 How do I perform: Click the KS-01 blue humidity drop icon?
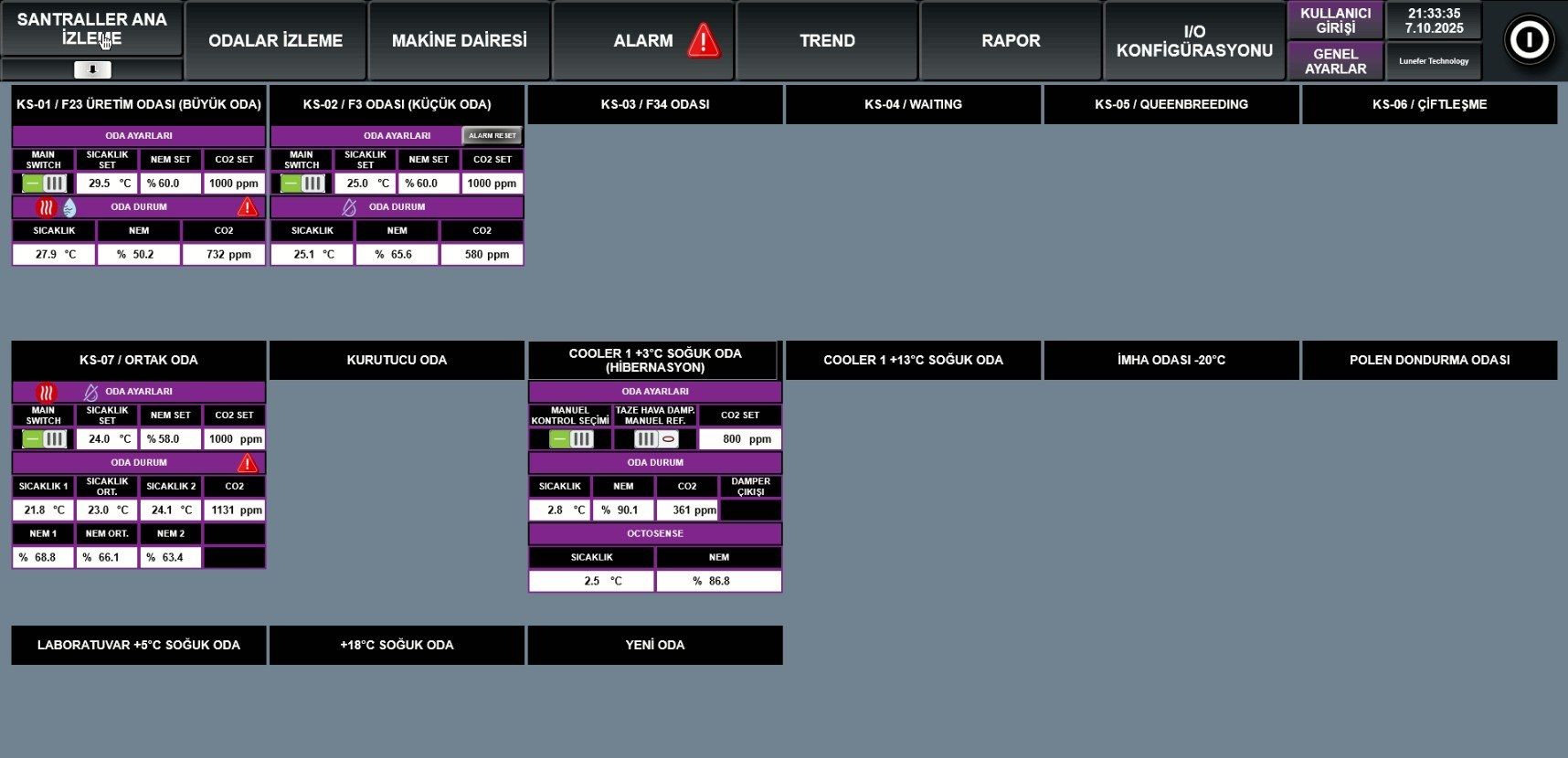click(69, 207)
